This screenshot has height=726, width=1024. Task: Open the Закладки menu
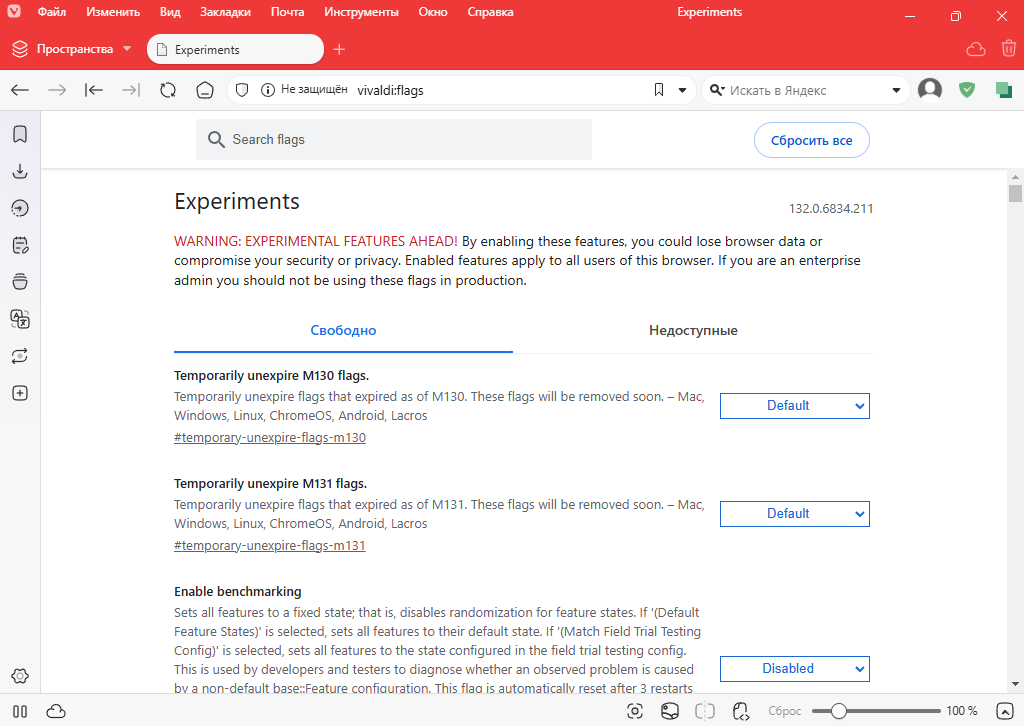tap(224, 13)
